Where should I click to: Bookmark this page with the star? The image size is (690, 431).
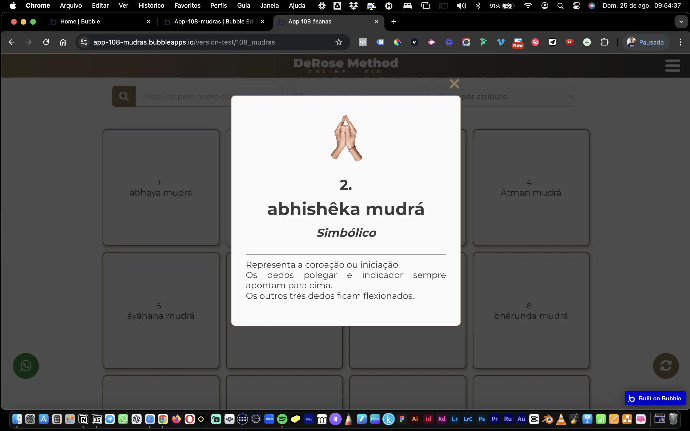tap(338, 42)
